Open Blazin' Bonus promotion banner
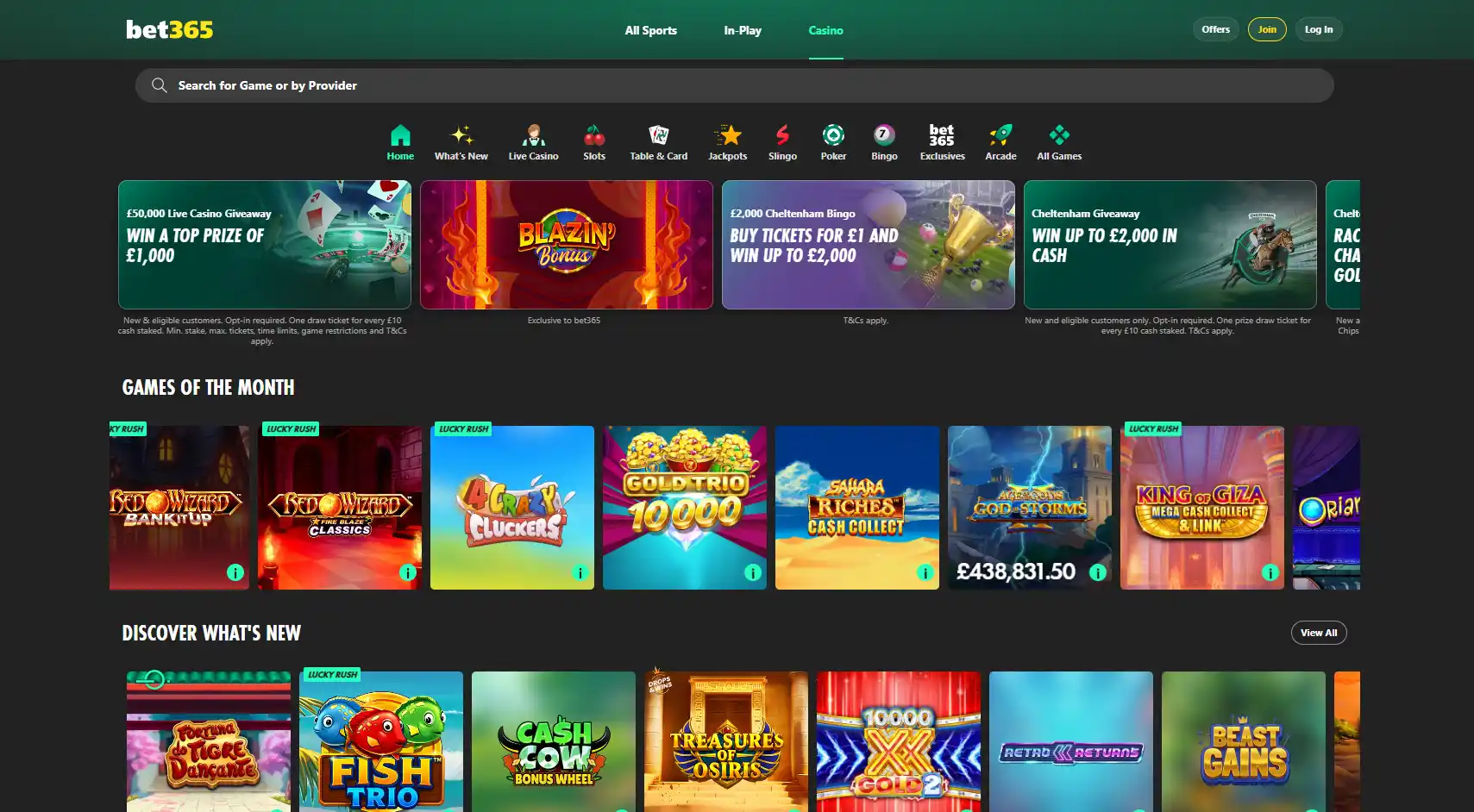The width and height of the screenshot is (1474, 812). 567,245
